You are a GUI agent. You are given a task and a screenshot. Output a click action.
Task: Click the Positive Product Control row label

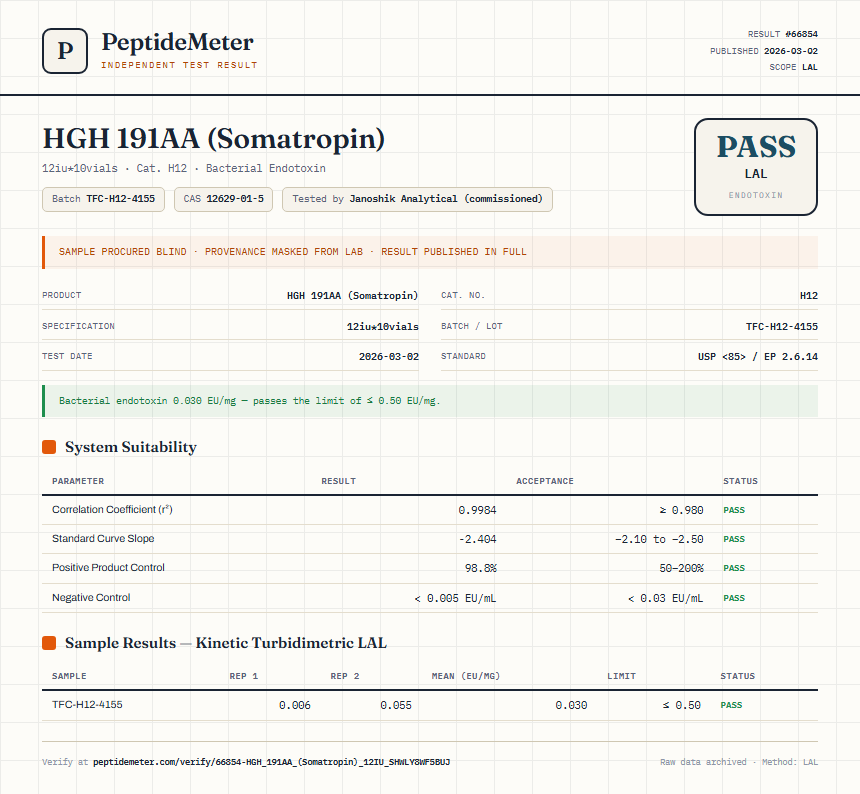tap(108, 568)
